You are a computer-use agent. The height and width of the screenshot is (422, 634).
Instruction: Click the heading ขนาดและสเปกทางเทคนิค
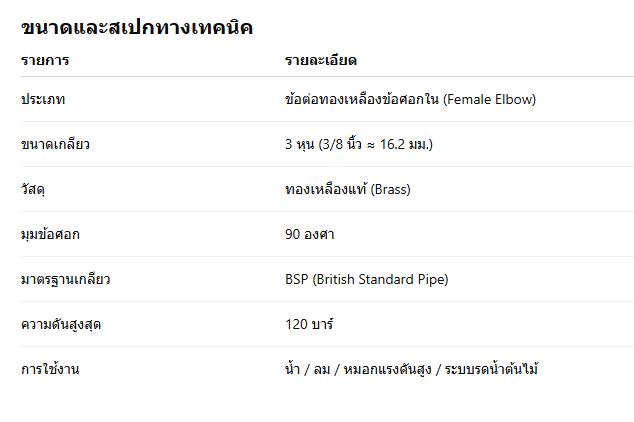tap(136, 28)
